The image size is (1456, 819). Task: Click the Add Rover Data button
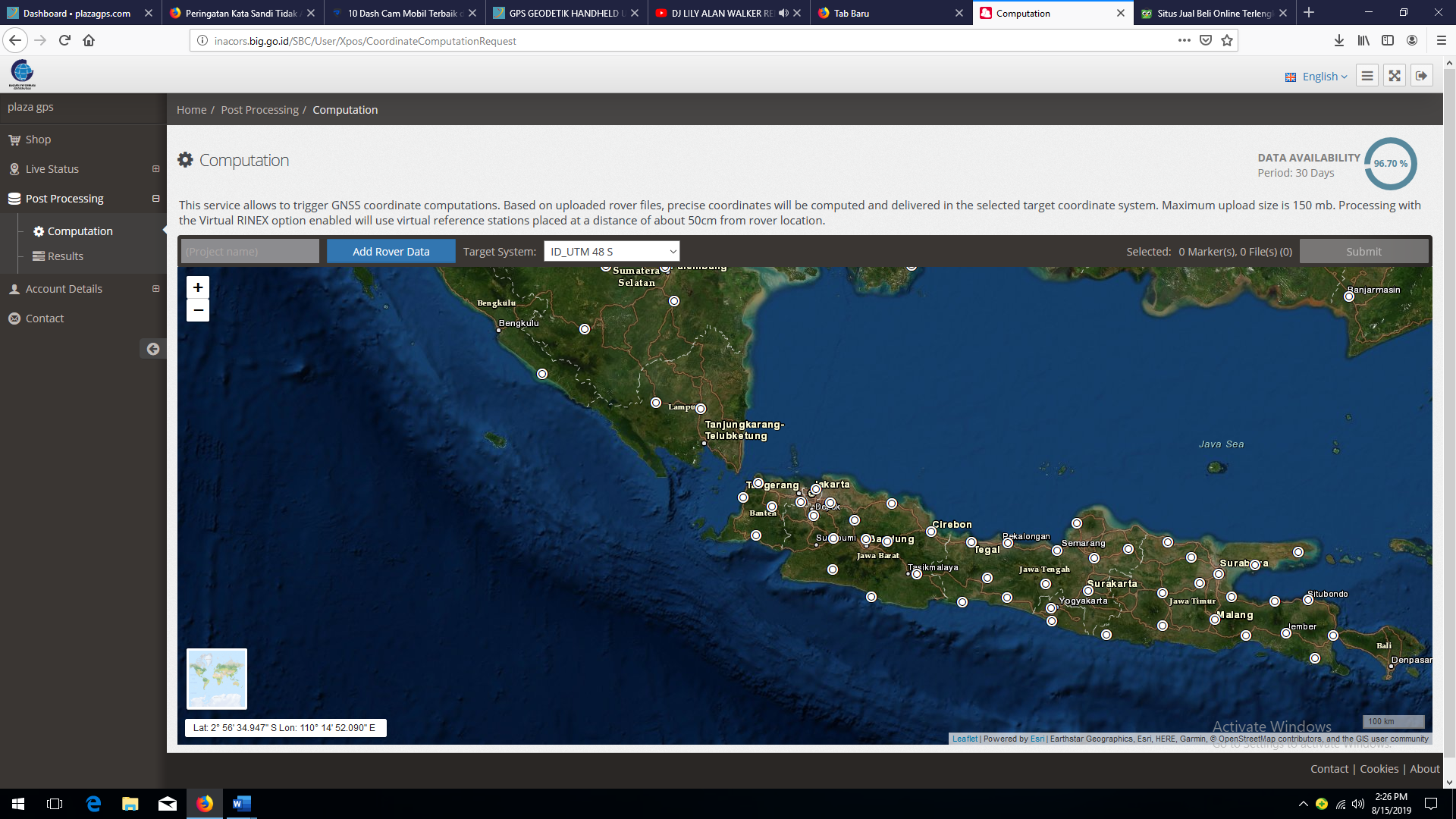(x=391, y=252)
